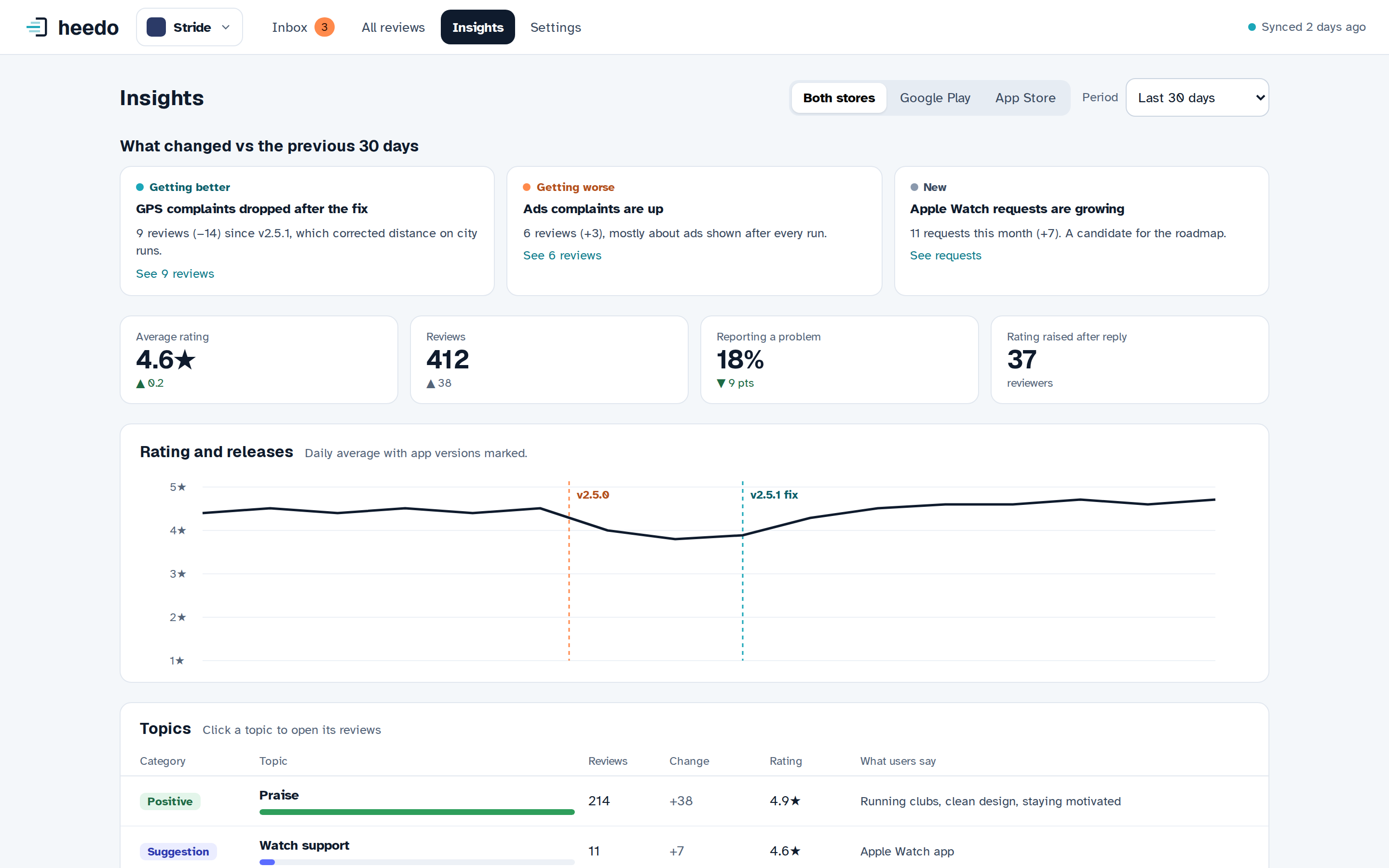Select the Both stores filter

point(839,97)
